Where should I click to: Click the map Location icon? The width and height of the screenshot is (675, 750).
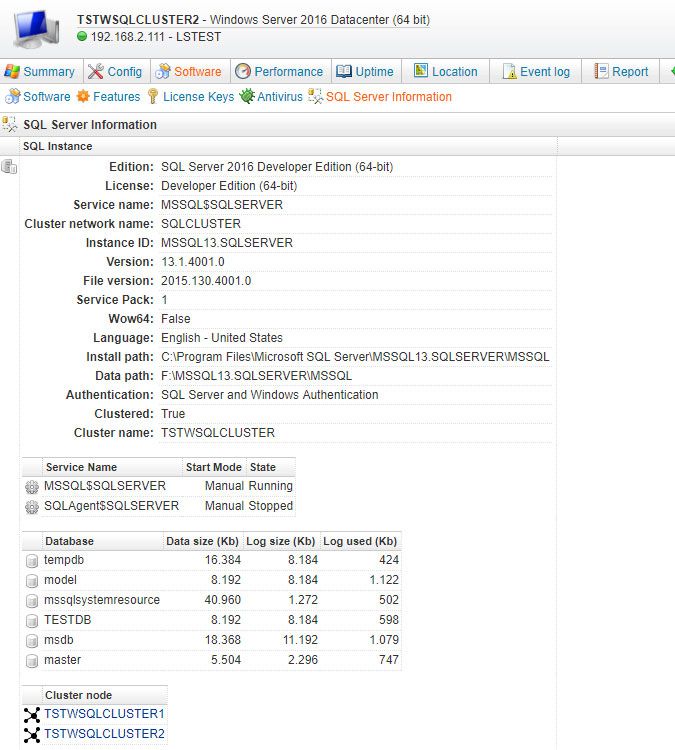point(420,70)
